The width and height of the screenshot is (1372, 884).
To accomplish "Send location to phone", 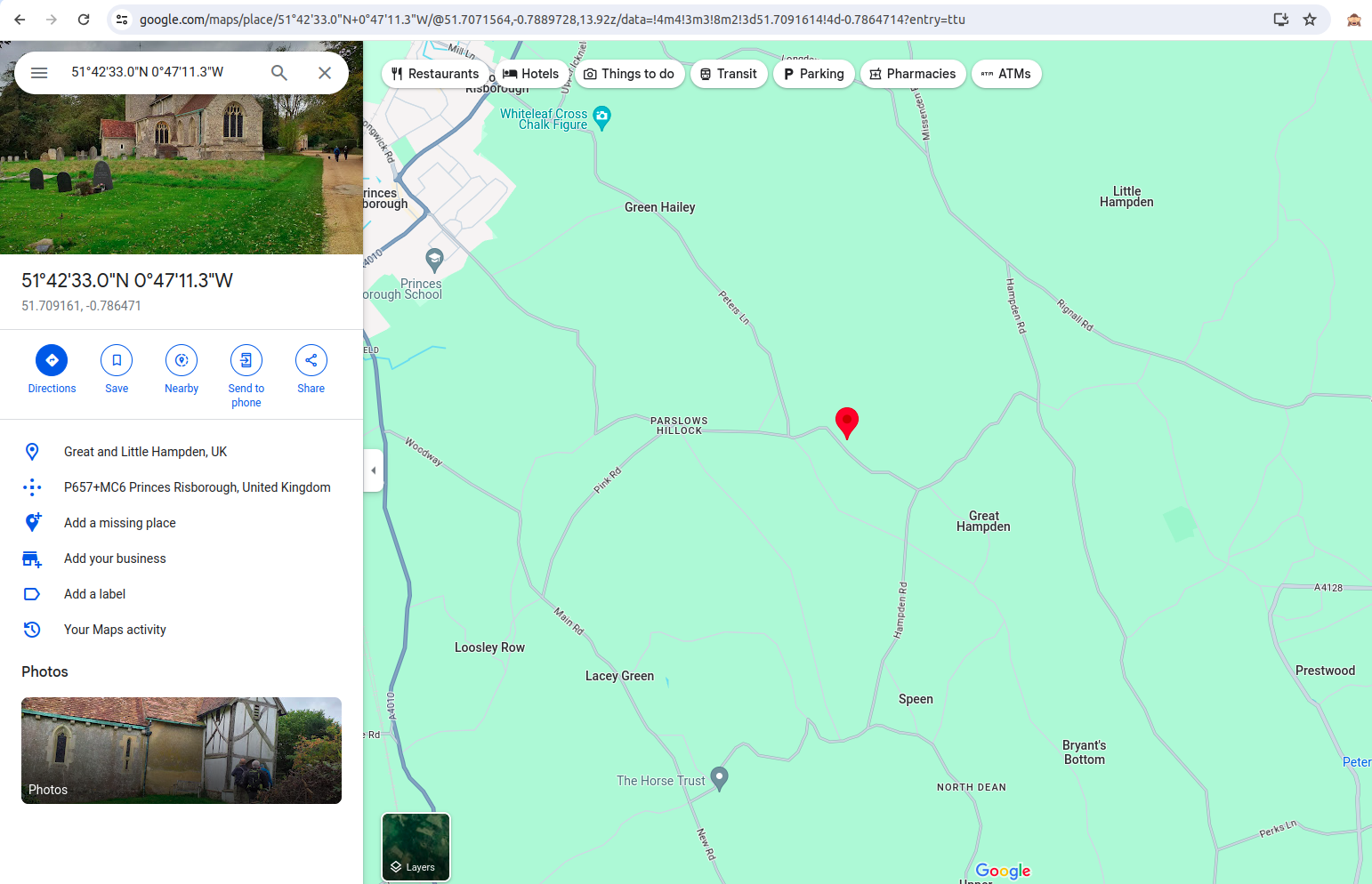I will 246,376.
